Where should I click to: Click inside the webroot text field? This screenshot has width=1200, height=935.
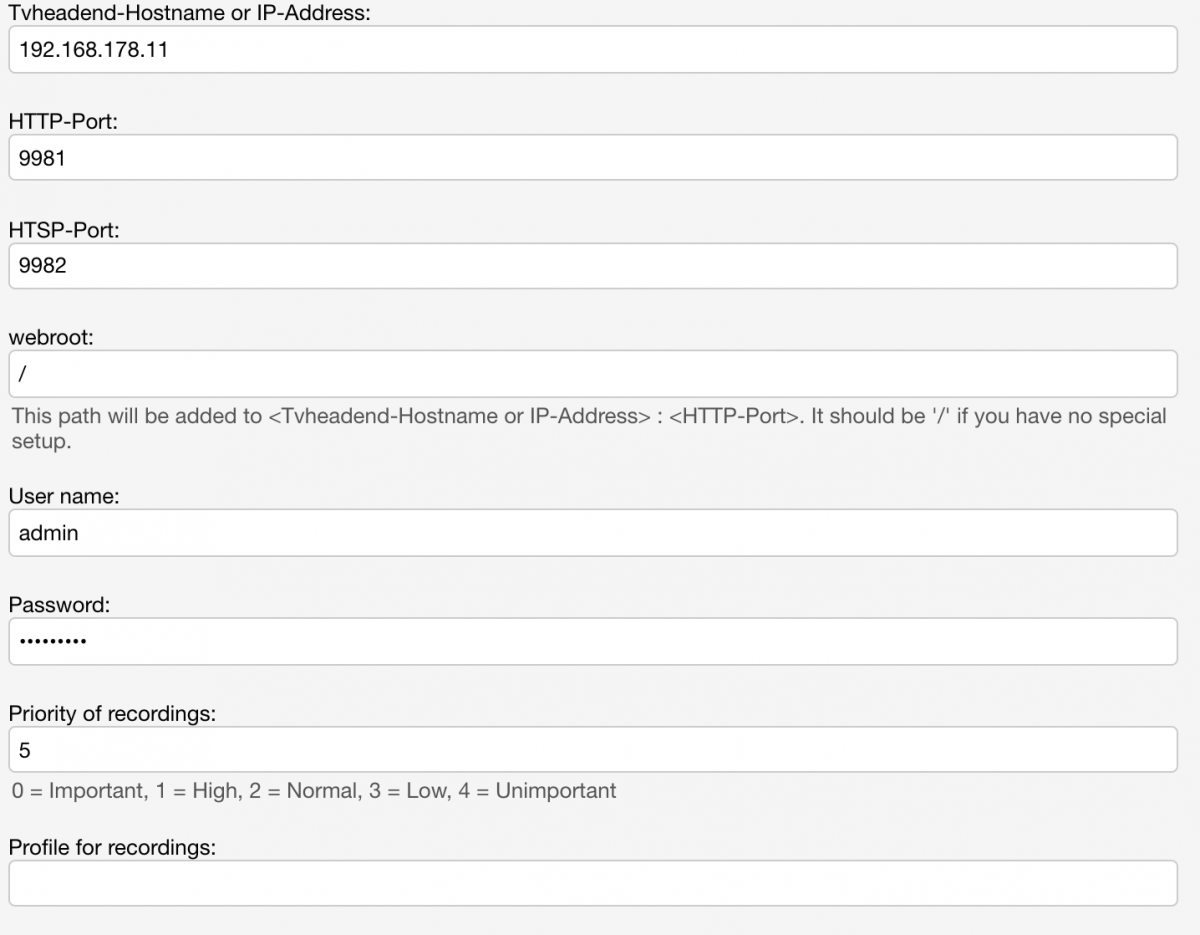coord(592,373)
